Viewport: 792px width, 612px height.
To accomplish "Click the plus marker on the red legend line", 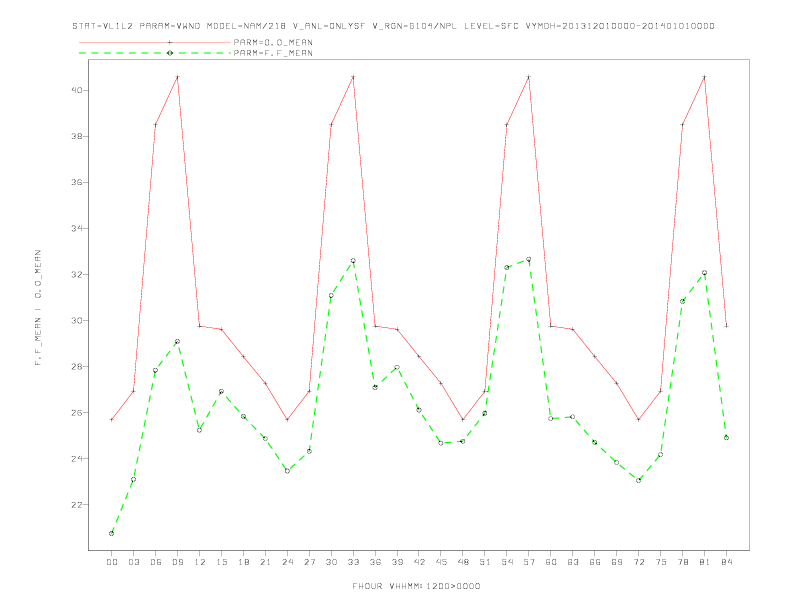I will 170,42.
